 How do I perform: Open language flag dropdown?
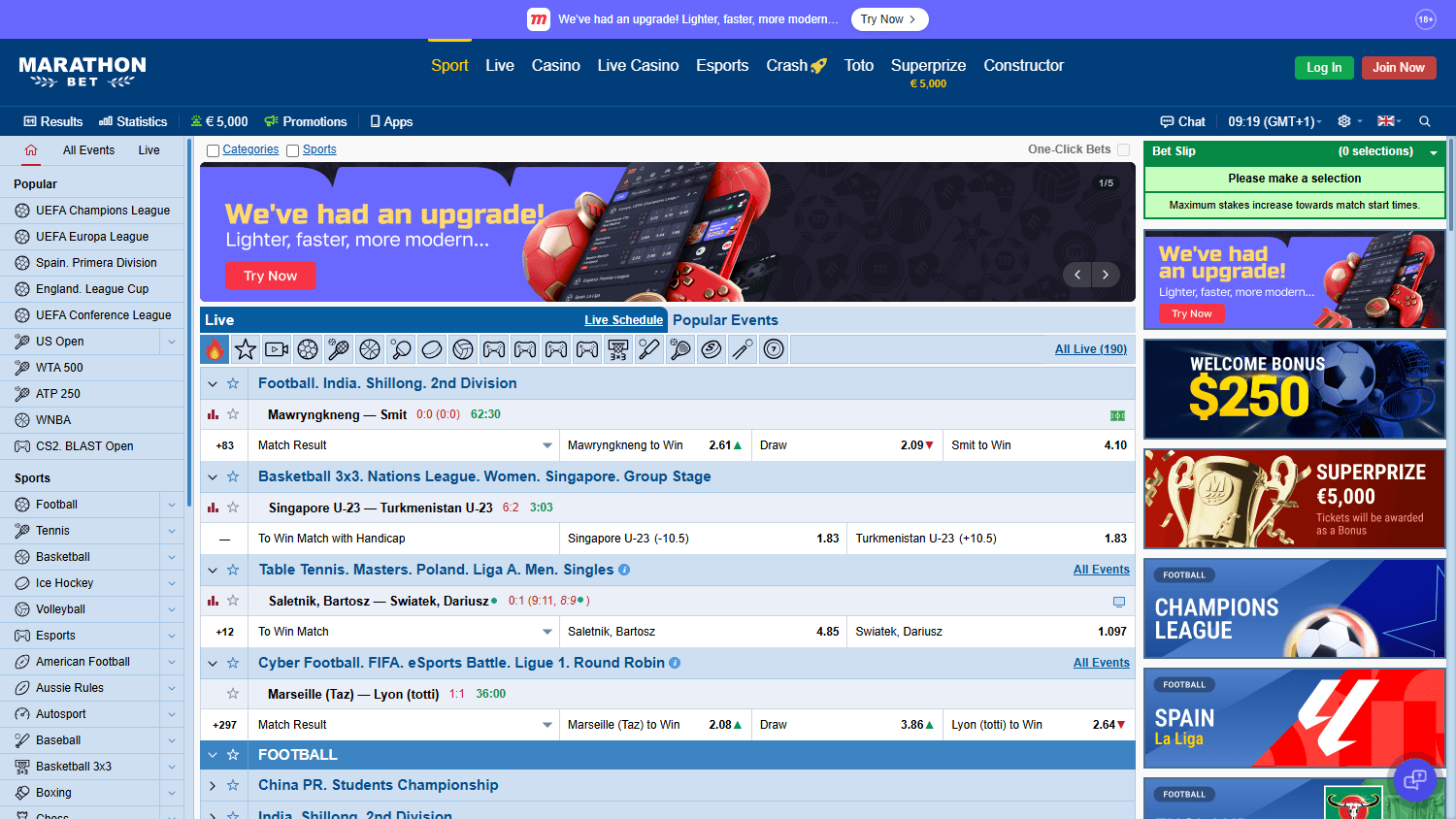(x=1390, y=121)
